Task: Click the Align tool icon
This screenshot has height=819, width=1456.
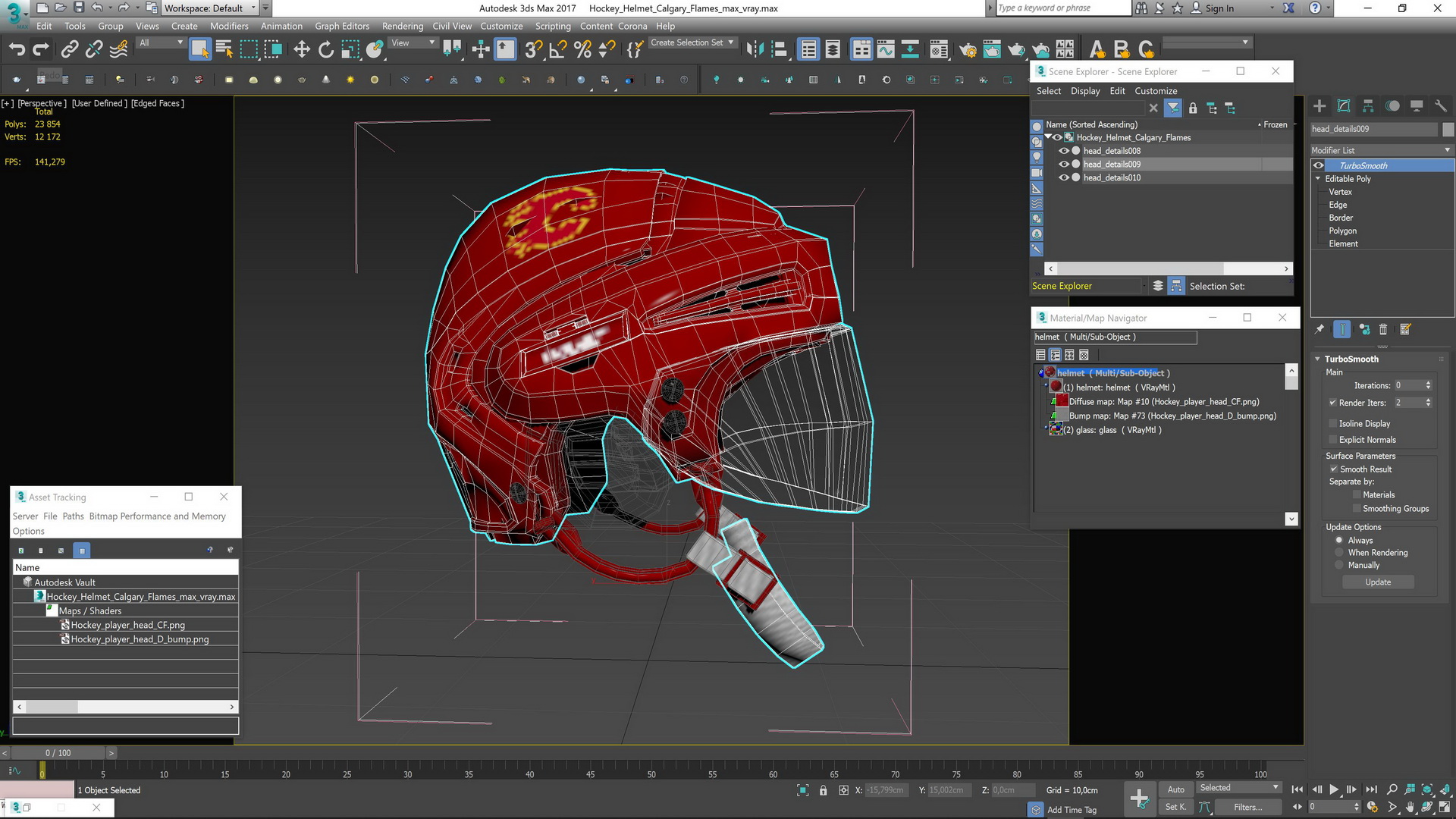Action: (x=779, y=50)
